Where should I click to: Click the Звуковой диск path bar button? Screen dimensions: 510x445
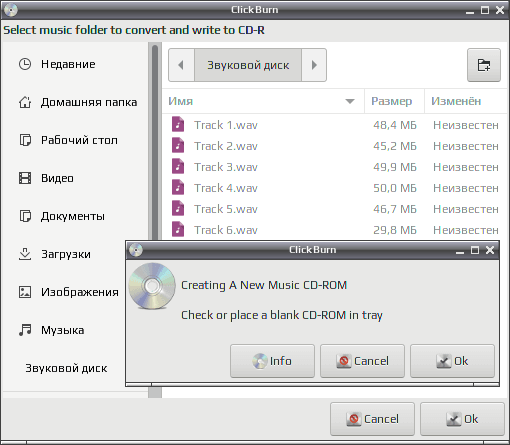(x=248, y=65)
